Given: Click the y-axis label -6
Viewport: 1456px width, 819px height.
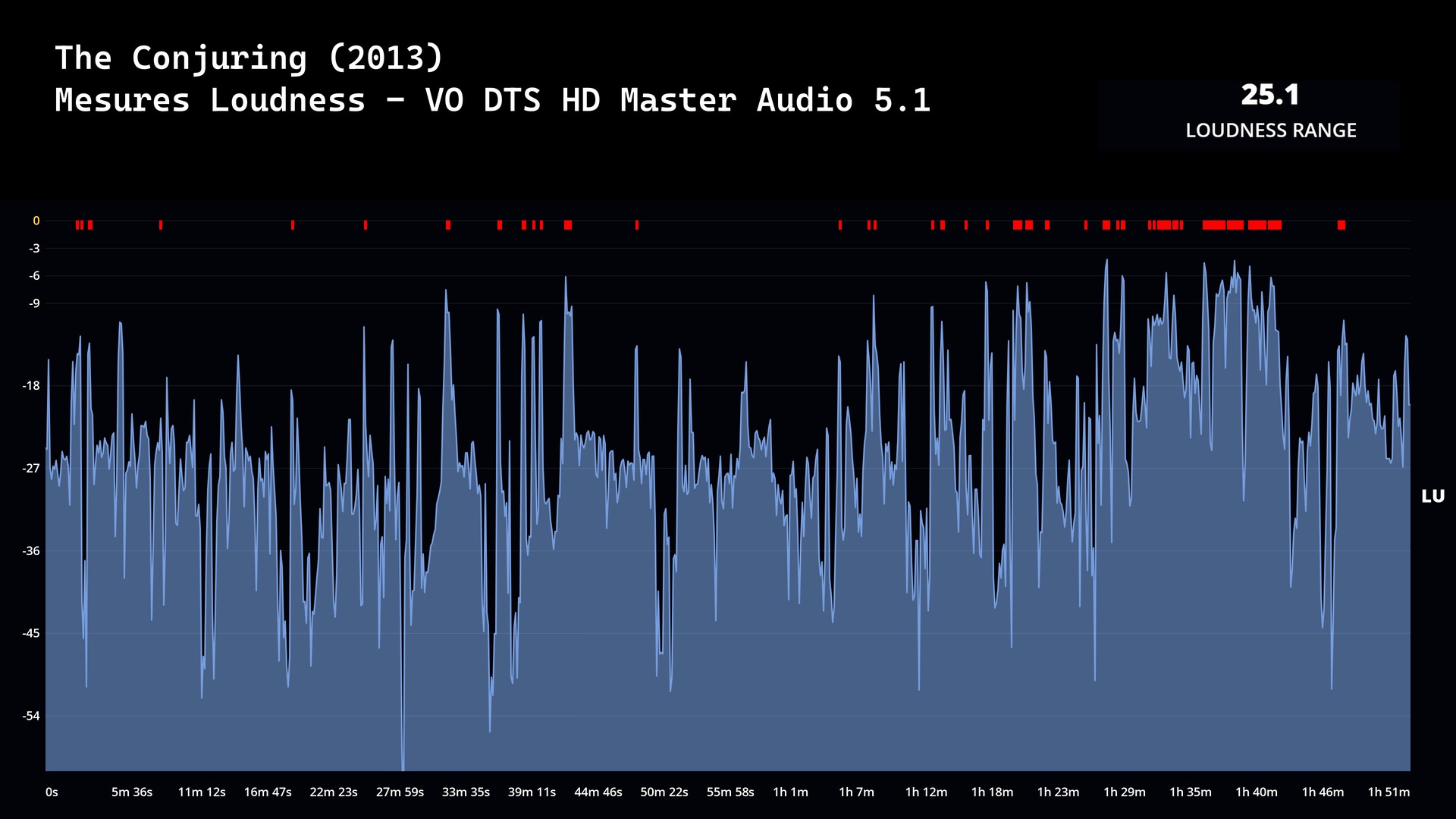Looking at the screenshot, I should click(x=34, y=275).
